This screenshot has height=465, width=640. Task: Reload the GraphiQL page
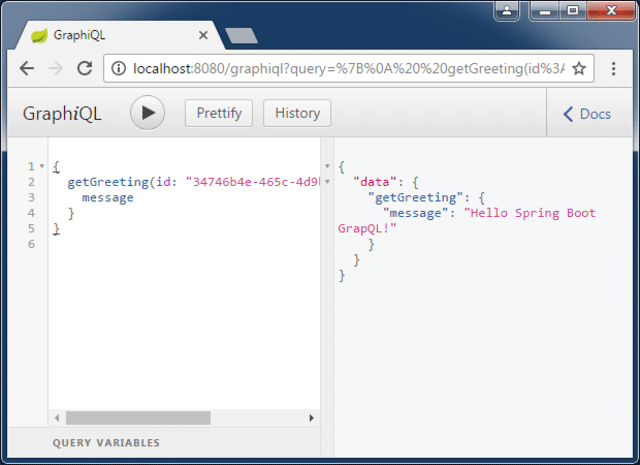pos(85,68)
